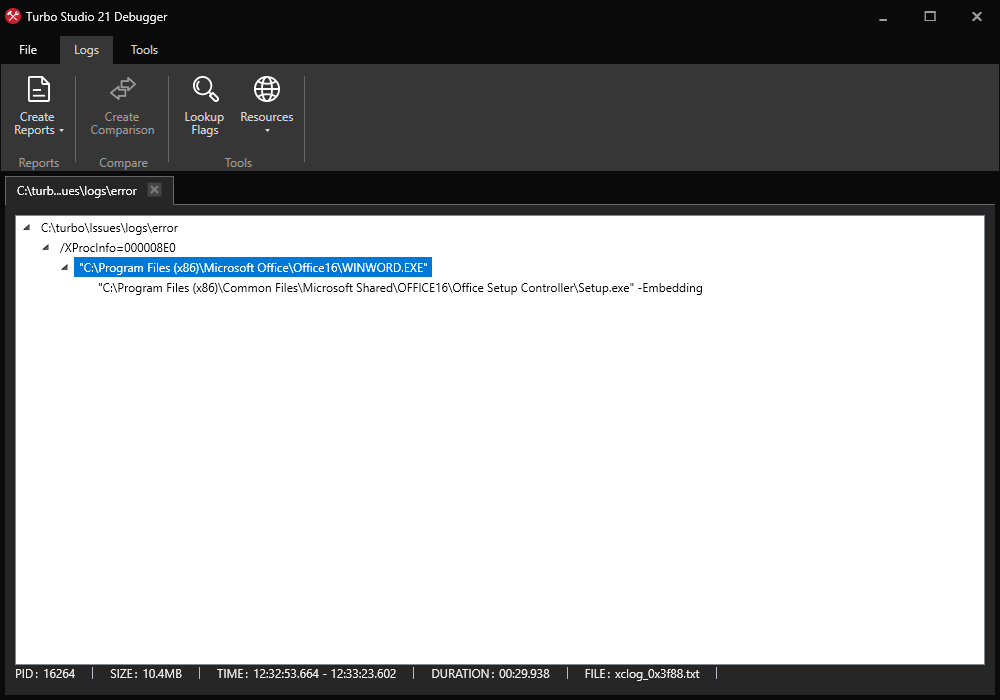Click the DURATION: 00:29.938 status entry

click(x=490, y=674)
